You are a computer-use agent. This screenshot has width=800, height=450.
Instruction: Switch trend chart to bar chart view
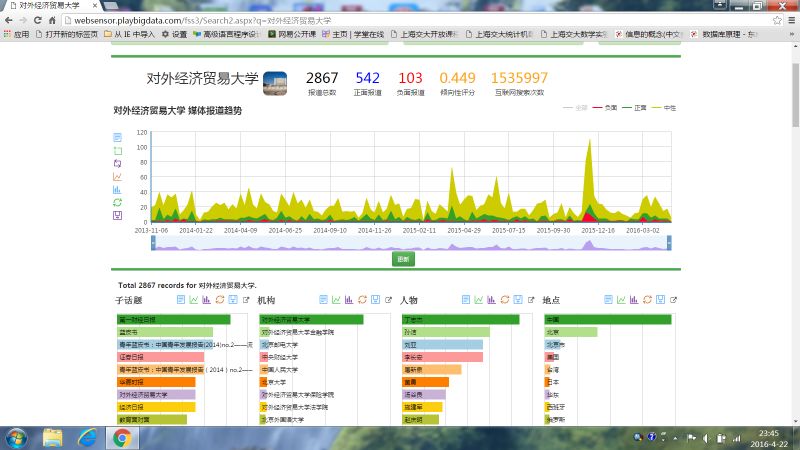point(118,189)
